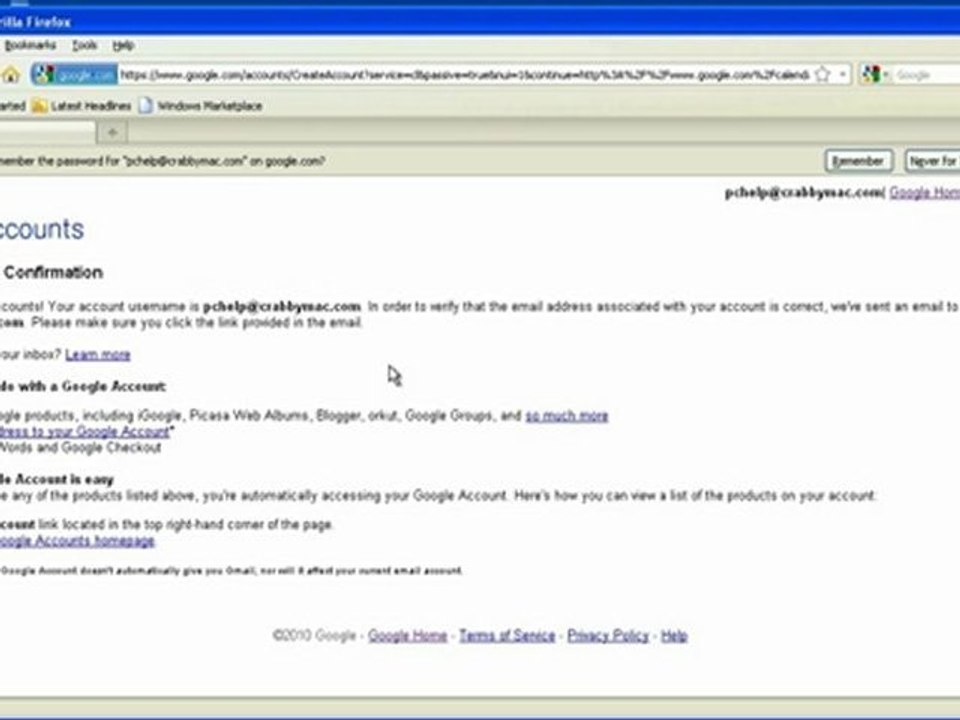960x720 pixels.
Task: Open the Bookmarks menu
Action: tap(30, 45)
